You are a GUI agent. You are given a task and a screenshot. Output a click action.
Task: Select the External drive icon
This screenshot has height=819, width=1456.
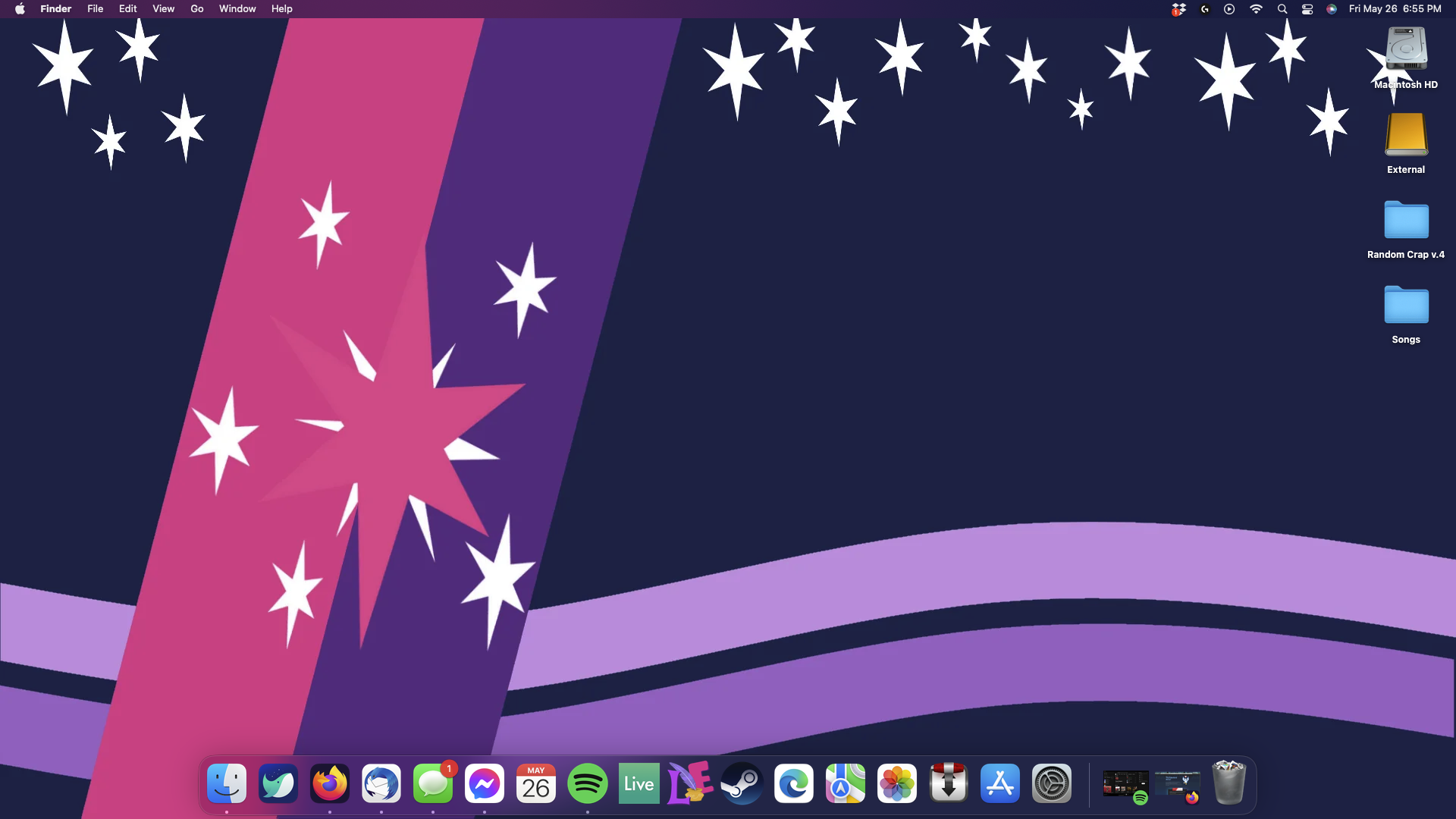[1406, 136]
